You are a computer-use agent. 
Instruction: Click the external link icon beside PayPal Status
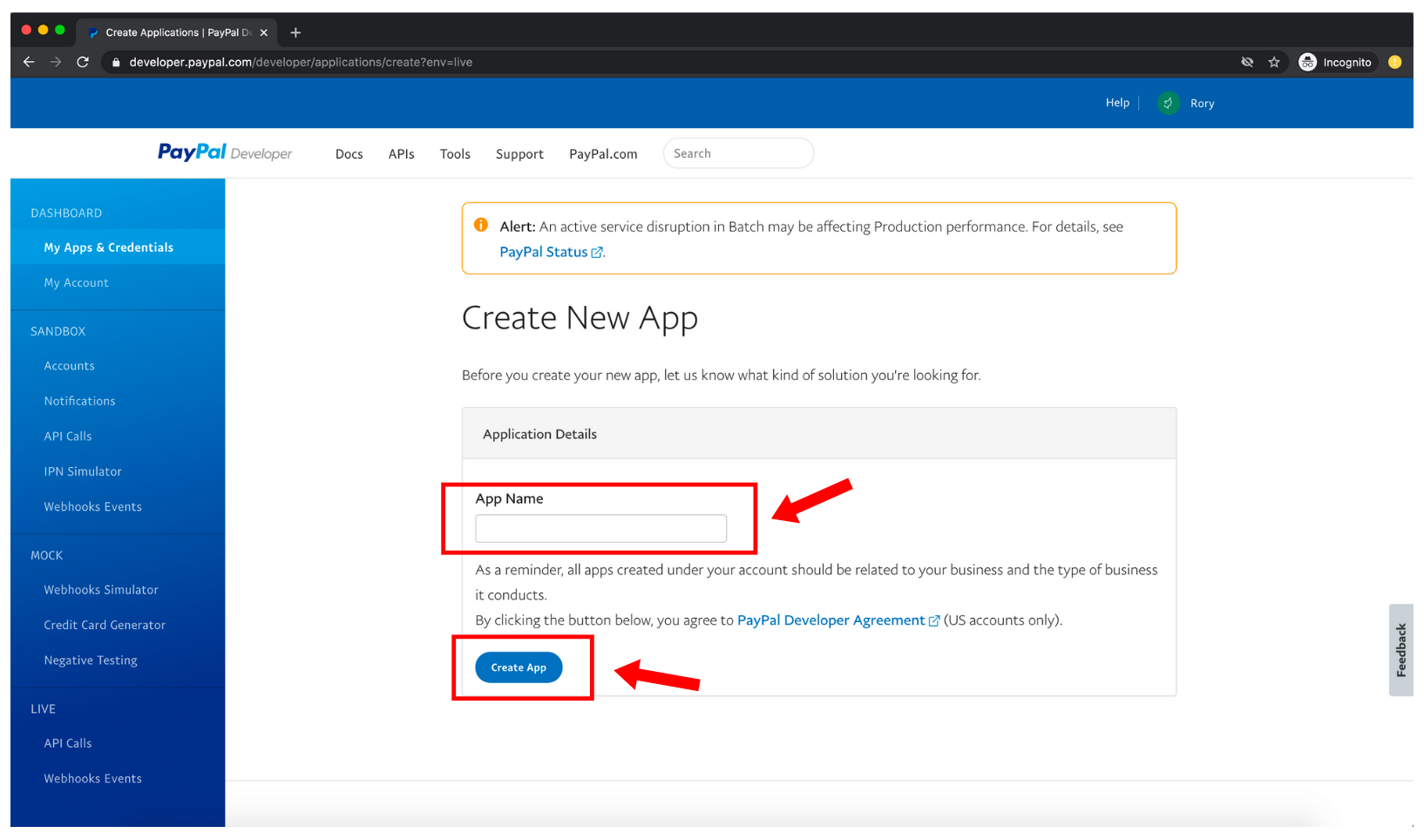[x=597, y=253]
